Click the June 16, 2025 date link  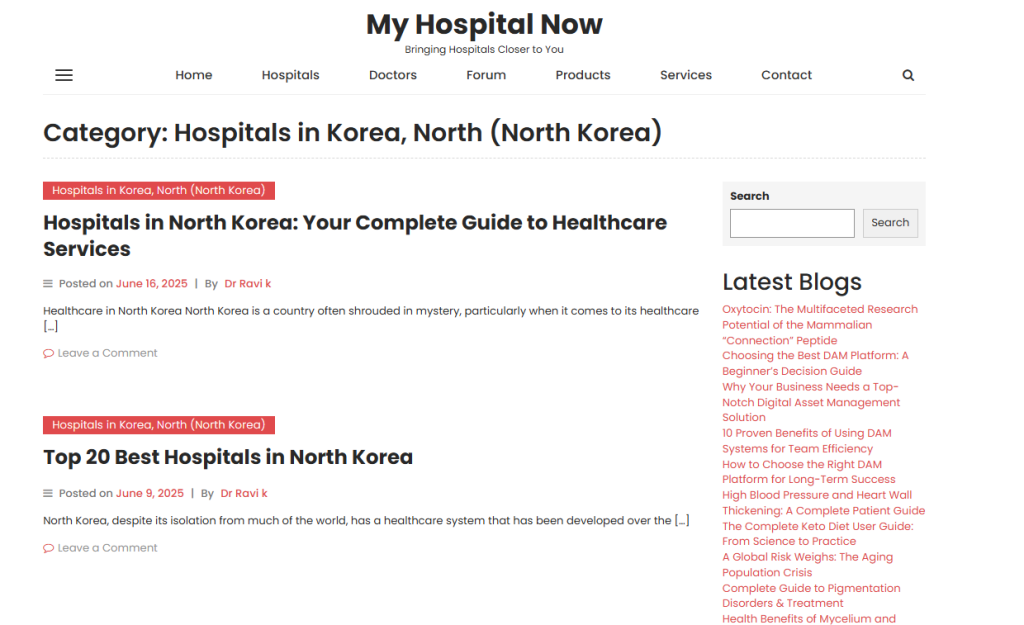[x=152, y=283]
